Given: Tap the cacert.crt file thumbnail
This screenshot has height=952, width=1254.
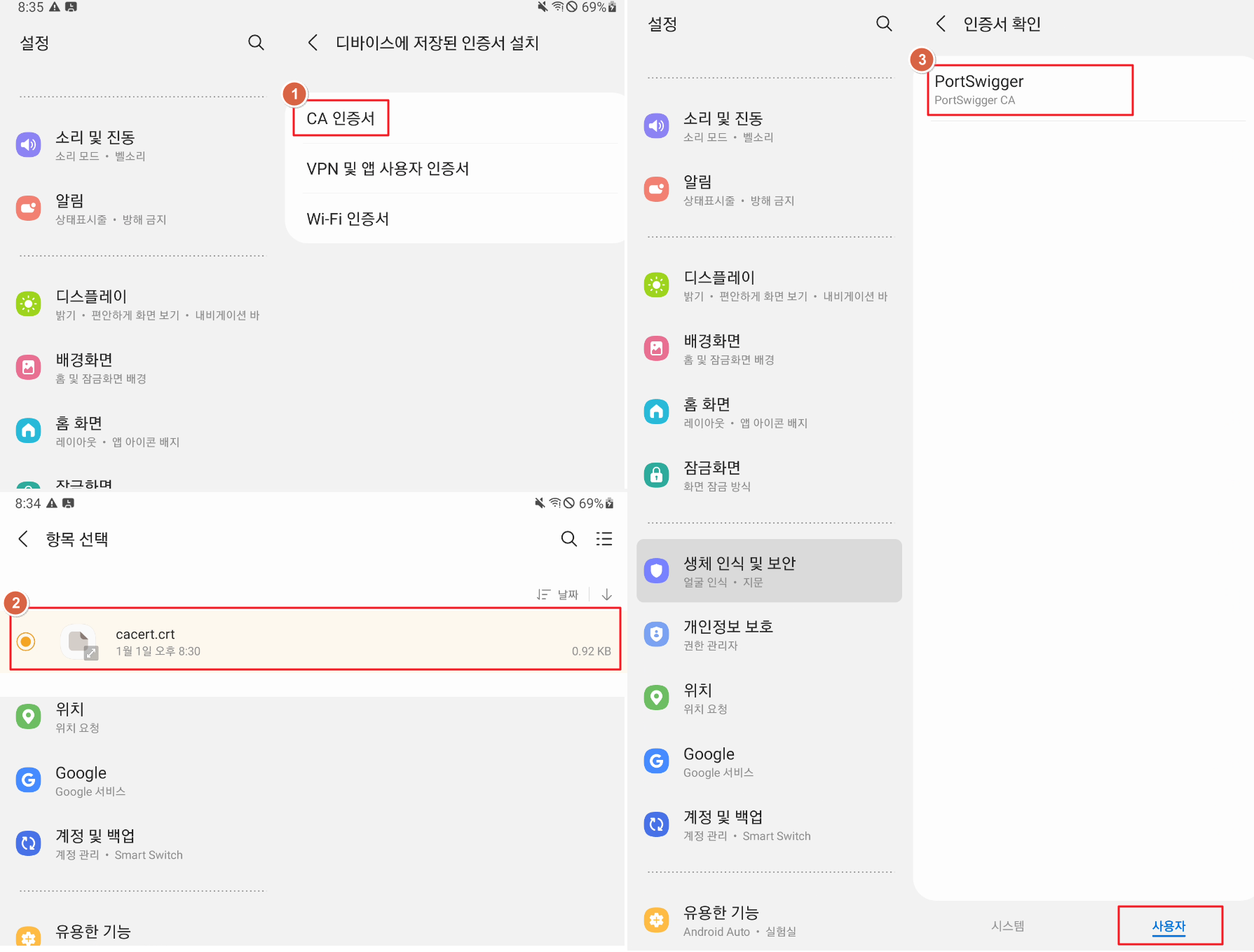Looking at the screenshot, I should [79, 641].
